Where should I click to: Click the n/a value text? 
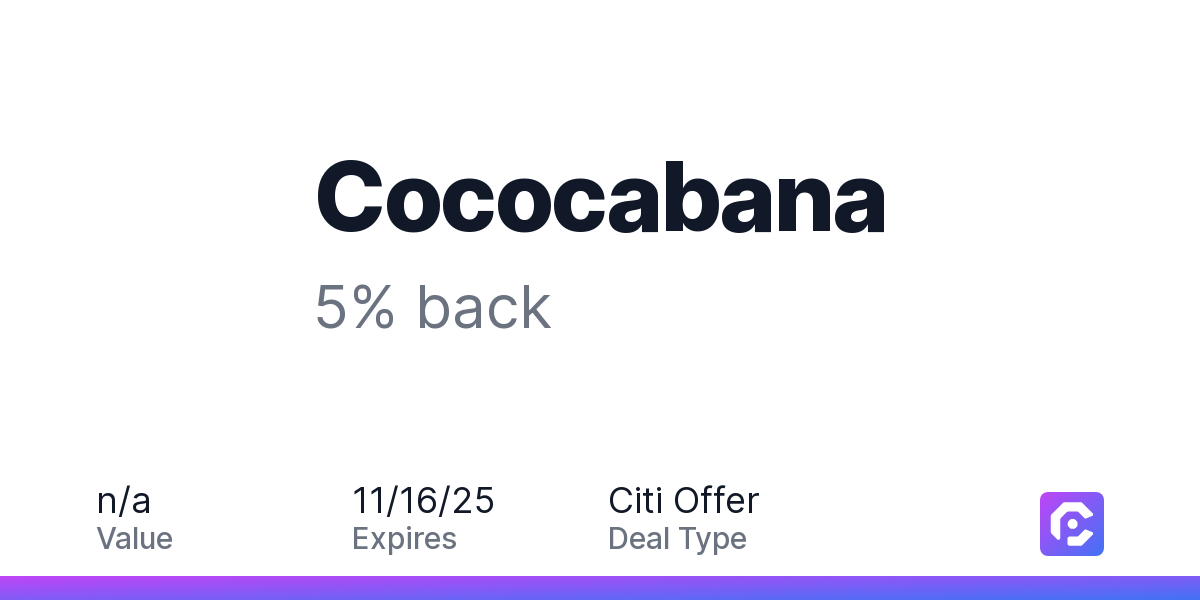coord(124,500)
